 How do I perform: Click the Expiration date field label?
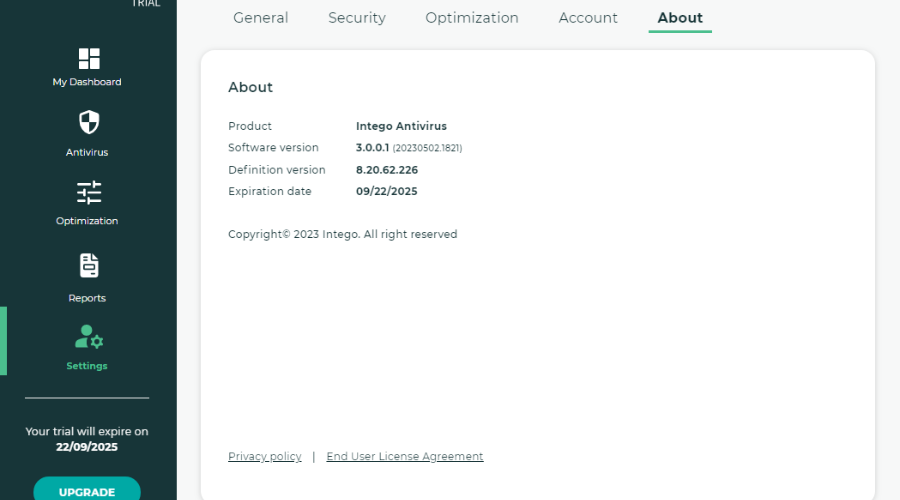pos(270,191)
